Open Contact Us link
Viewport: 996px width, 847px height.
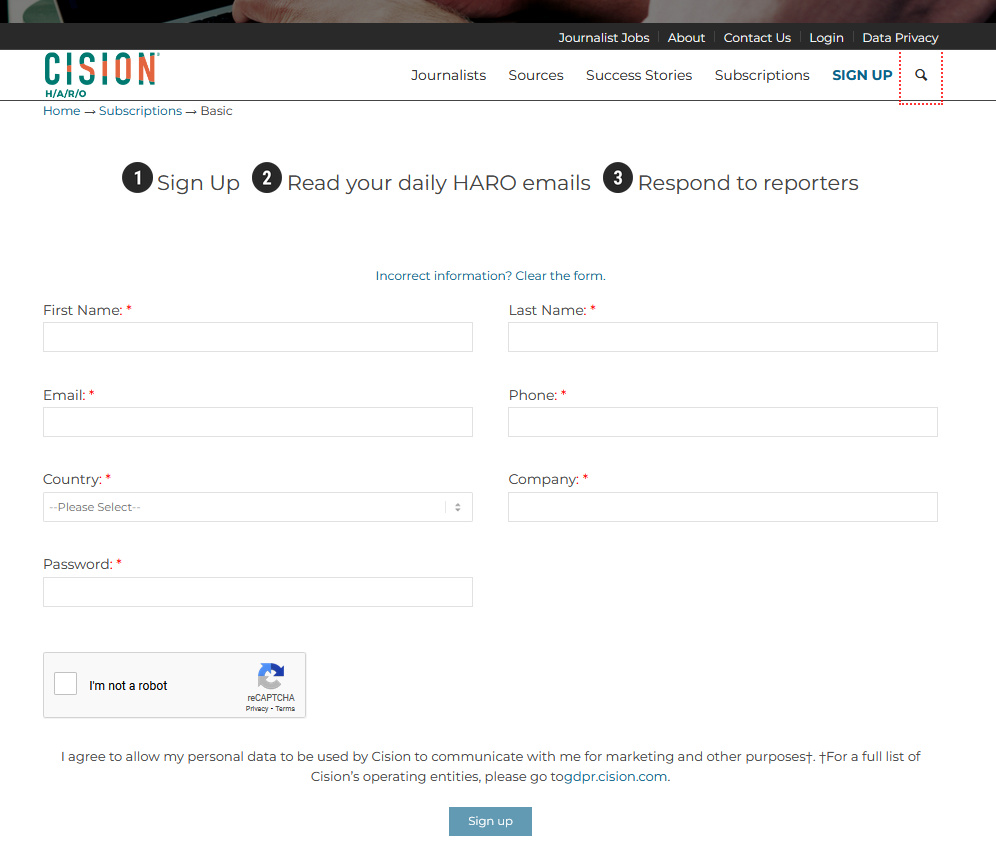757,37
